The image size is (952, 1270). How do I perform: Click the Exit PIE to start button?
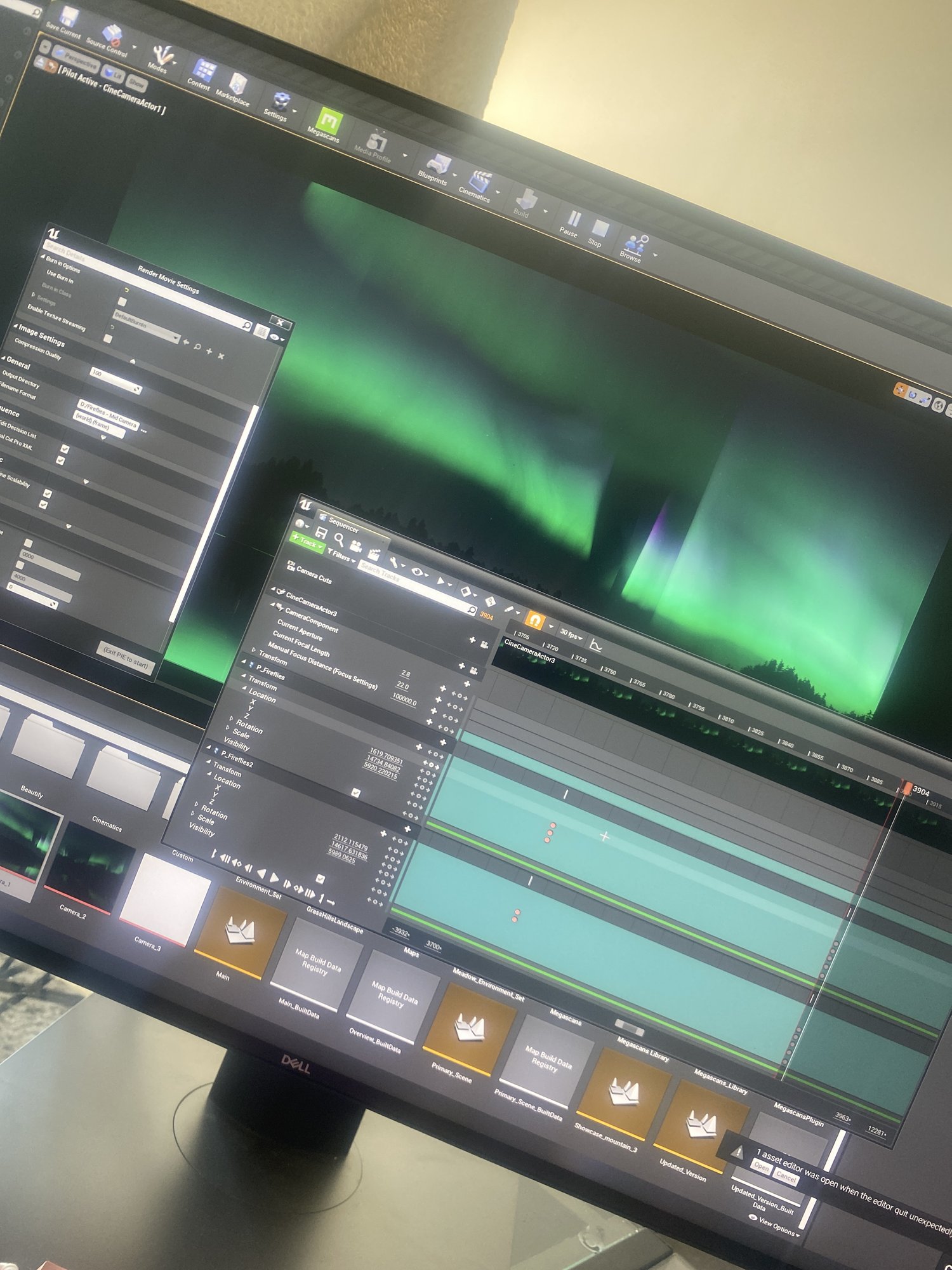click(x=126, y=657)
